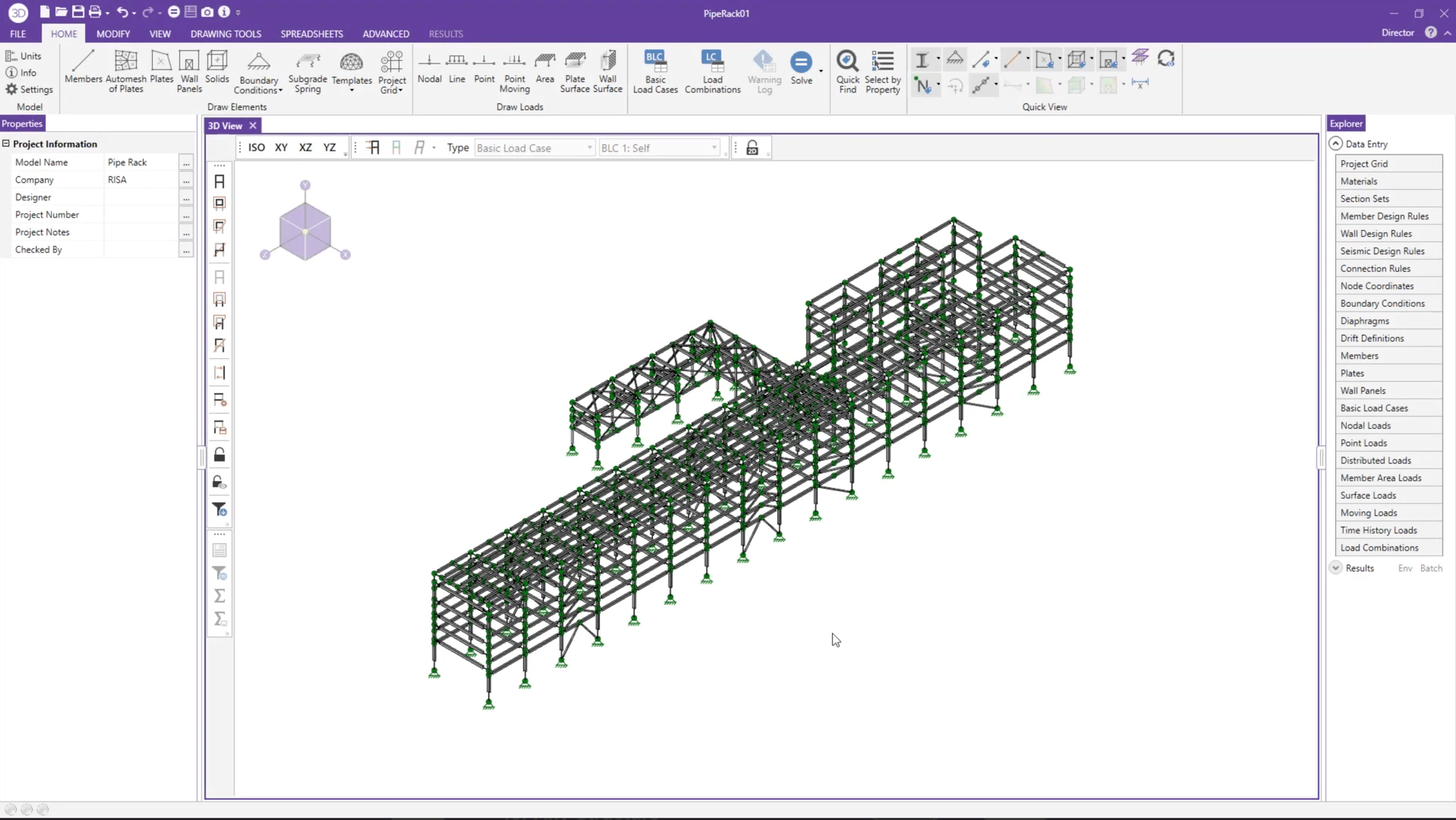
Task: Select the Nodal load drawing tool
Action: (429, 71)
